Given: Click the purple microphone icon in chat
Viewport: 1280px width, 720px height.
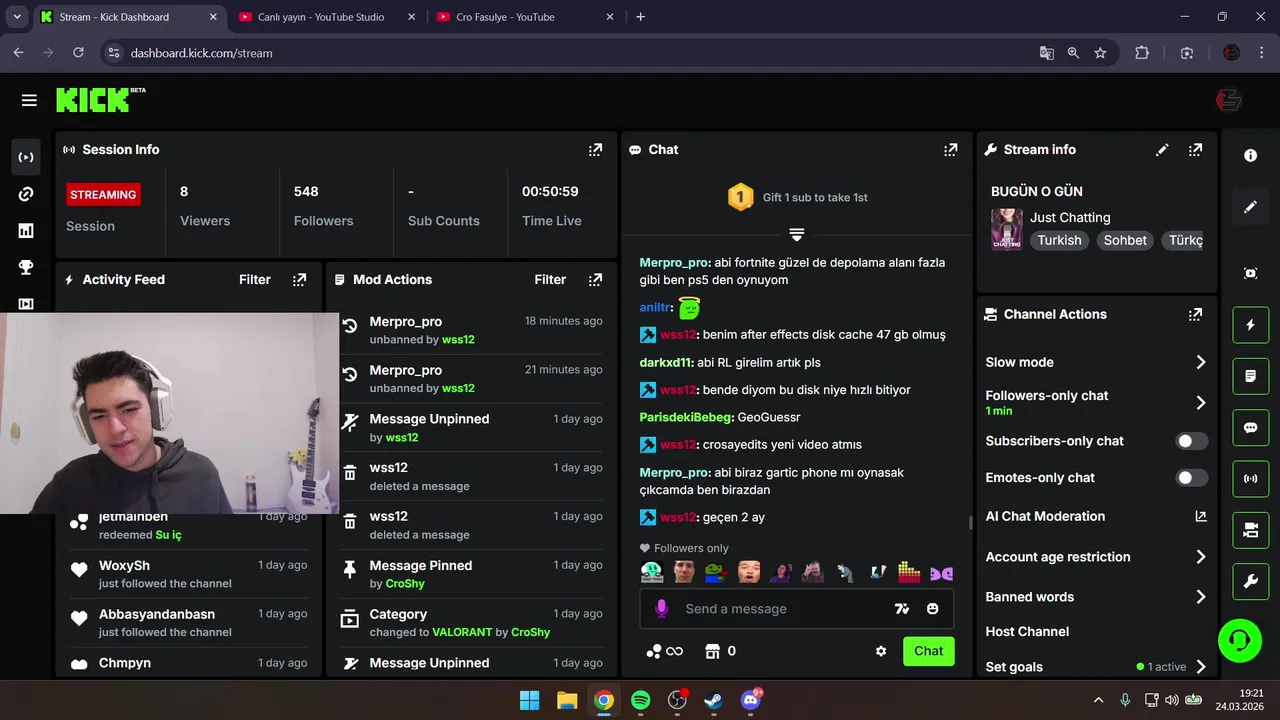Looking at the screenshot, I should pos(661,608).
